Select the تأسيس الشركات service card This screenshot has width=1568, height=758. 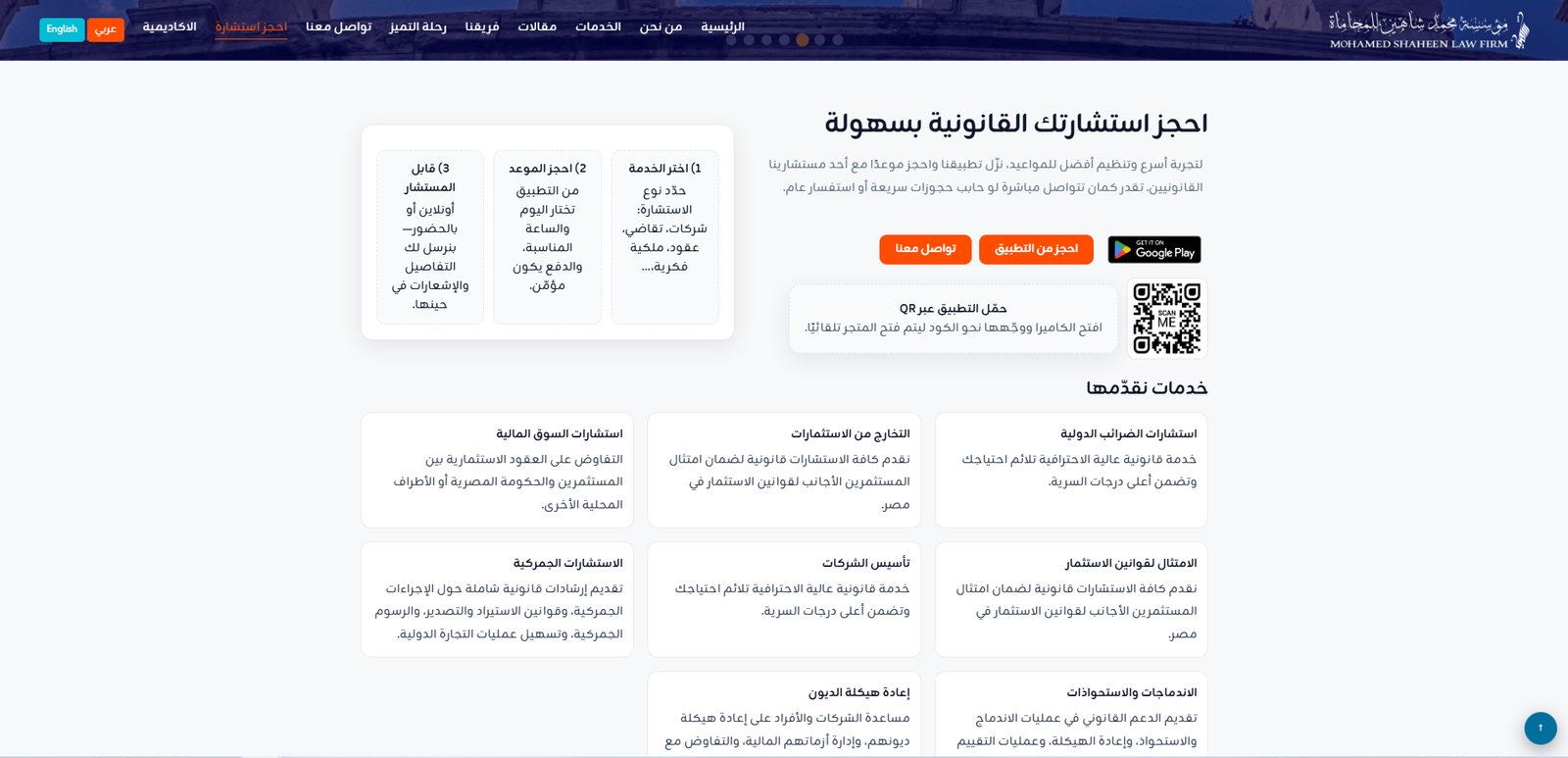[x=784, y=599]
